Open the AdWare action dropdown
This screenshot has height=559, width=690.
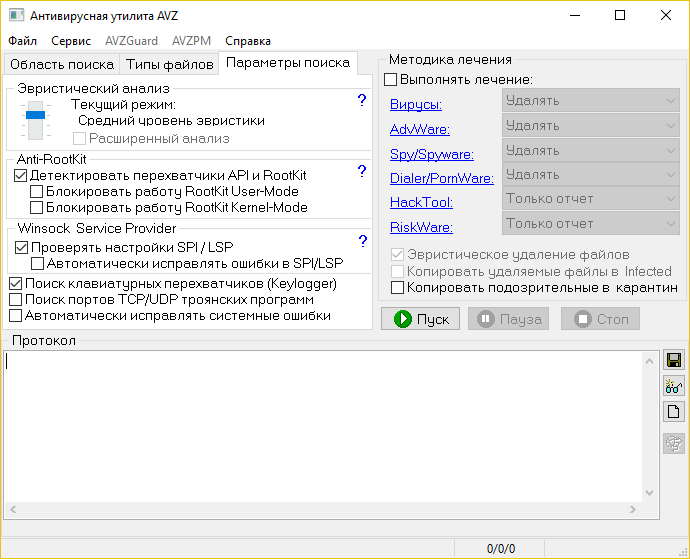(x=591, y=125)
